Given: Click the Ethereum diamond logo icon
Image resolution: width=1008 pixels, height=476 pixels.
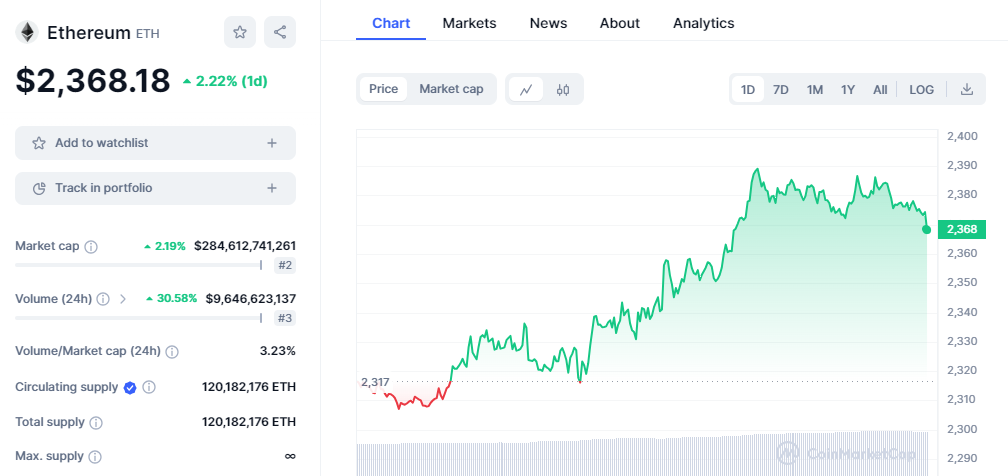Looking at the screenshot, I should 26,32.
